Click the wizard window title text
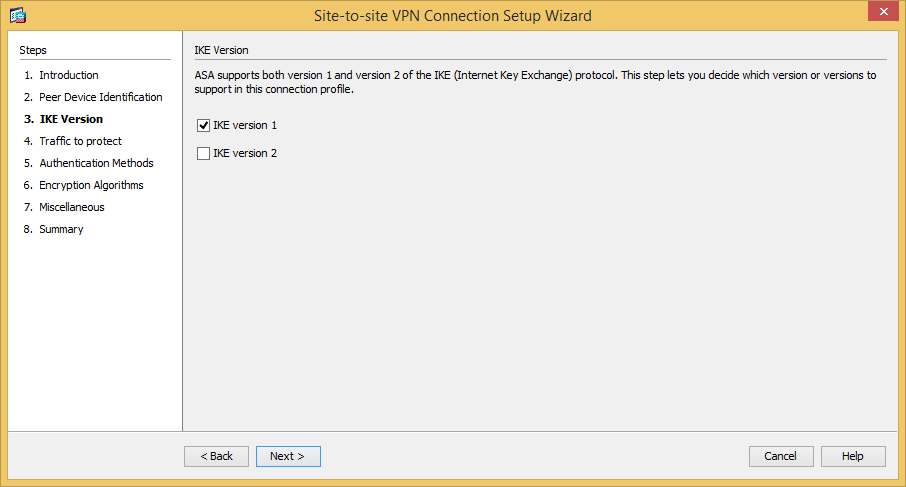 (x=452, y=16)
